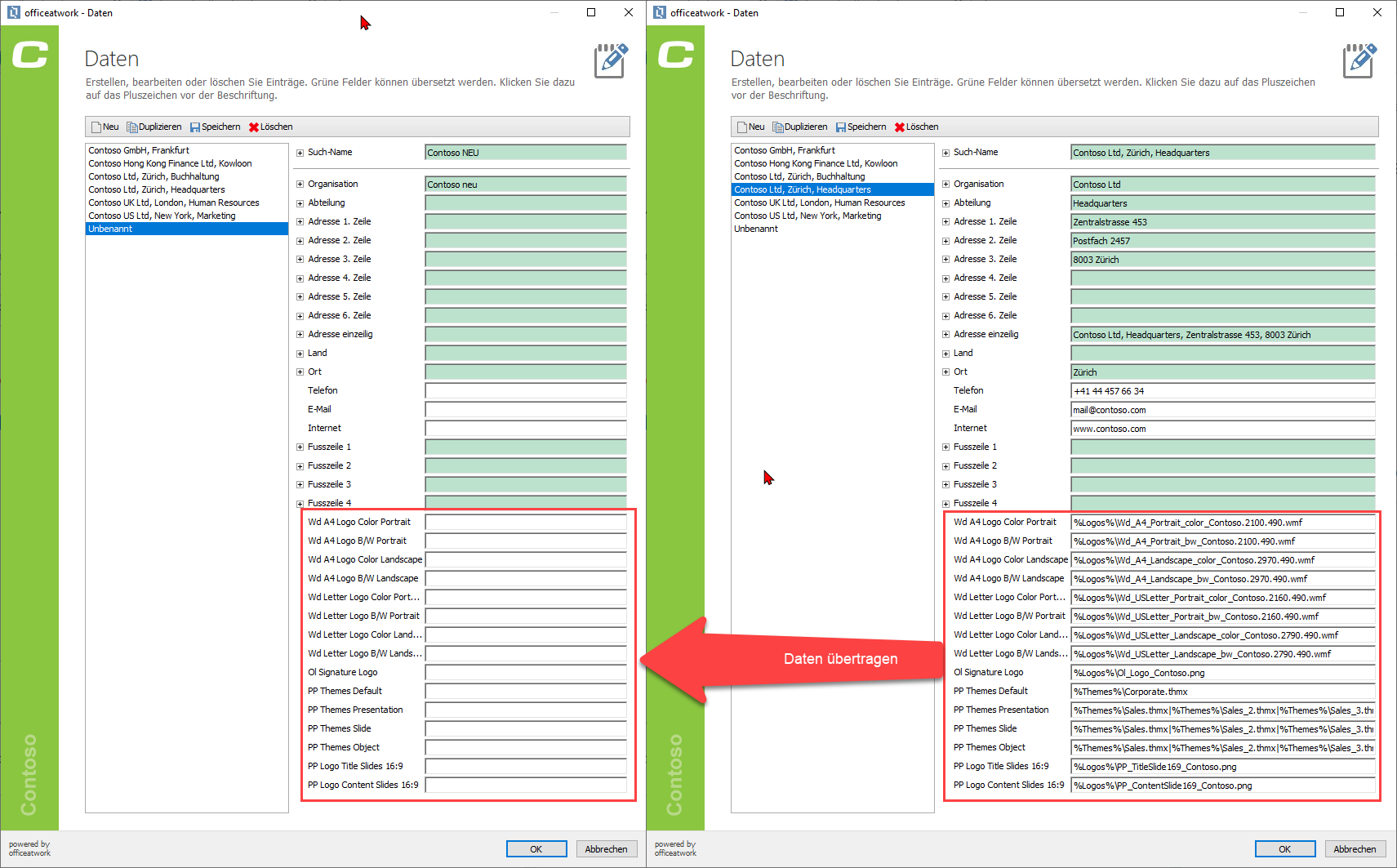Select Contoso Hong Kong Finance in left list
Viewport: 1397px width, 868px height.
pyautogui.click(x=187, y=163)
